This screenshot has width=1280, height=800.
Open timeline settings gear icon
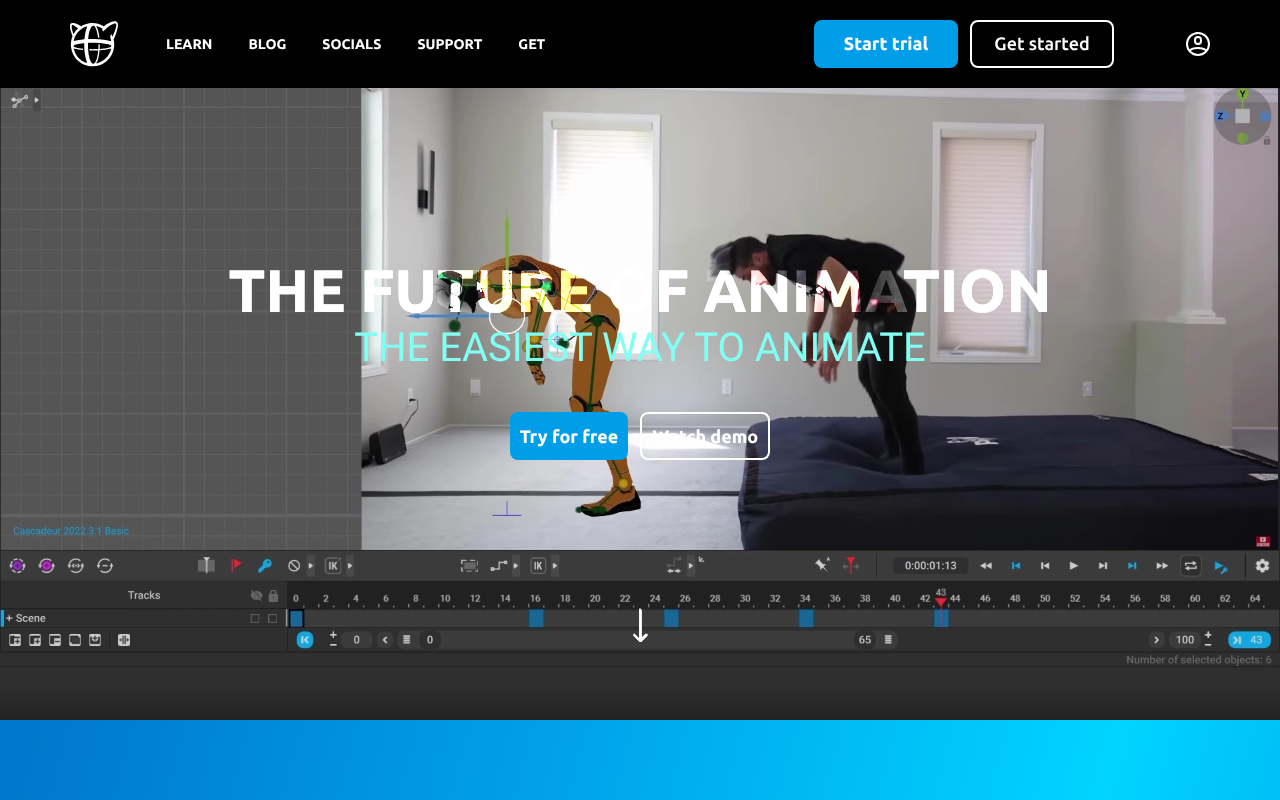click(x=1262, y=566)
